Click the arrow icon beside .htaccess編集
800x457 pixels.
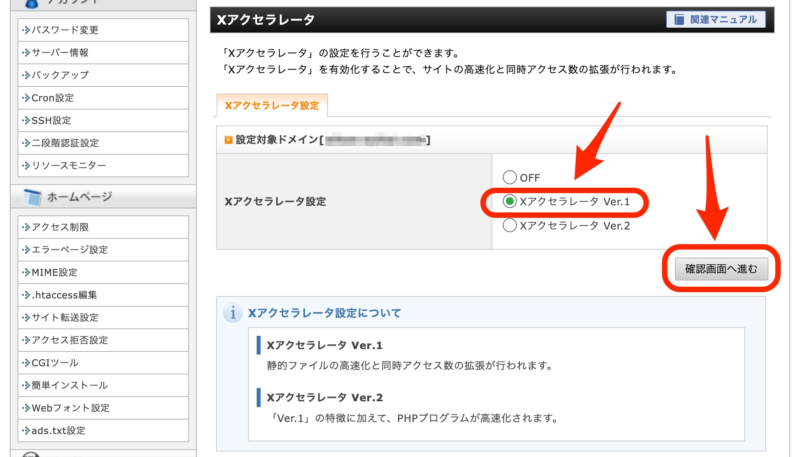pyautogui.click(x=26, y=295)
